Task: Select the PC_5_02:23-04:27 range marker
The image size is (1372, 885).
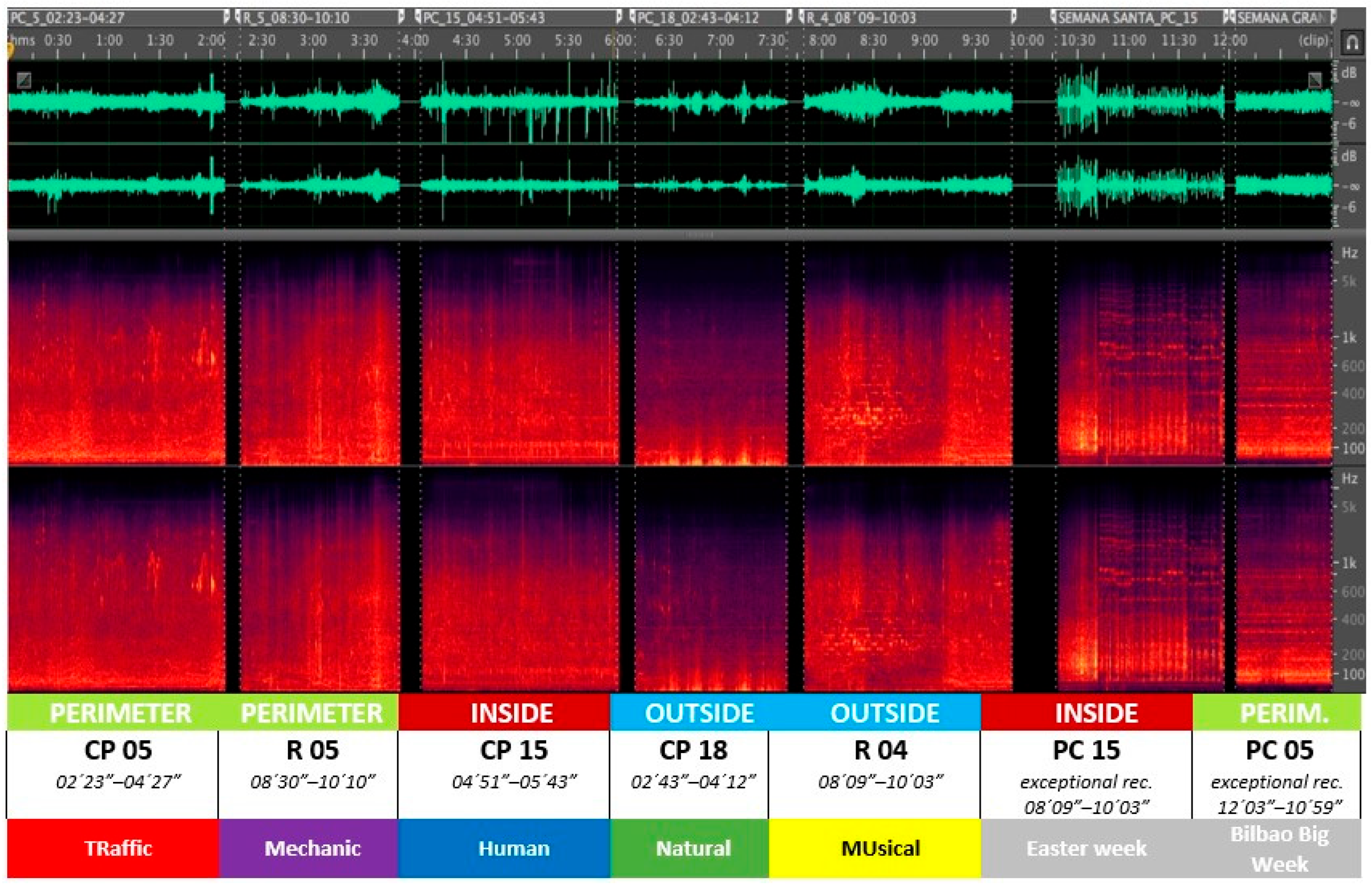Action: click(118, 17)
